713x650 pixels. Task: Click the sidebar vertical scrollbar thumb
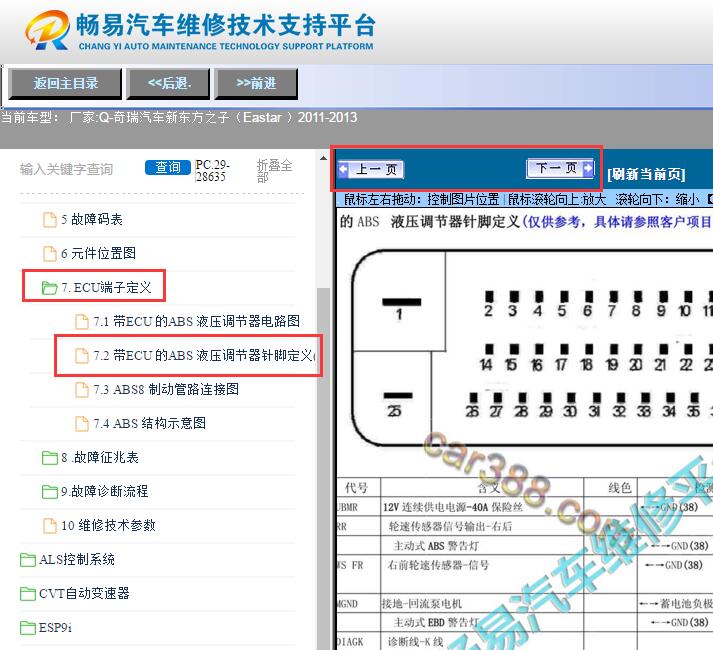323,469
